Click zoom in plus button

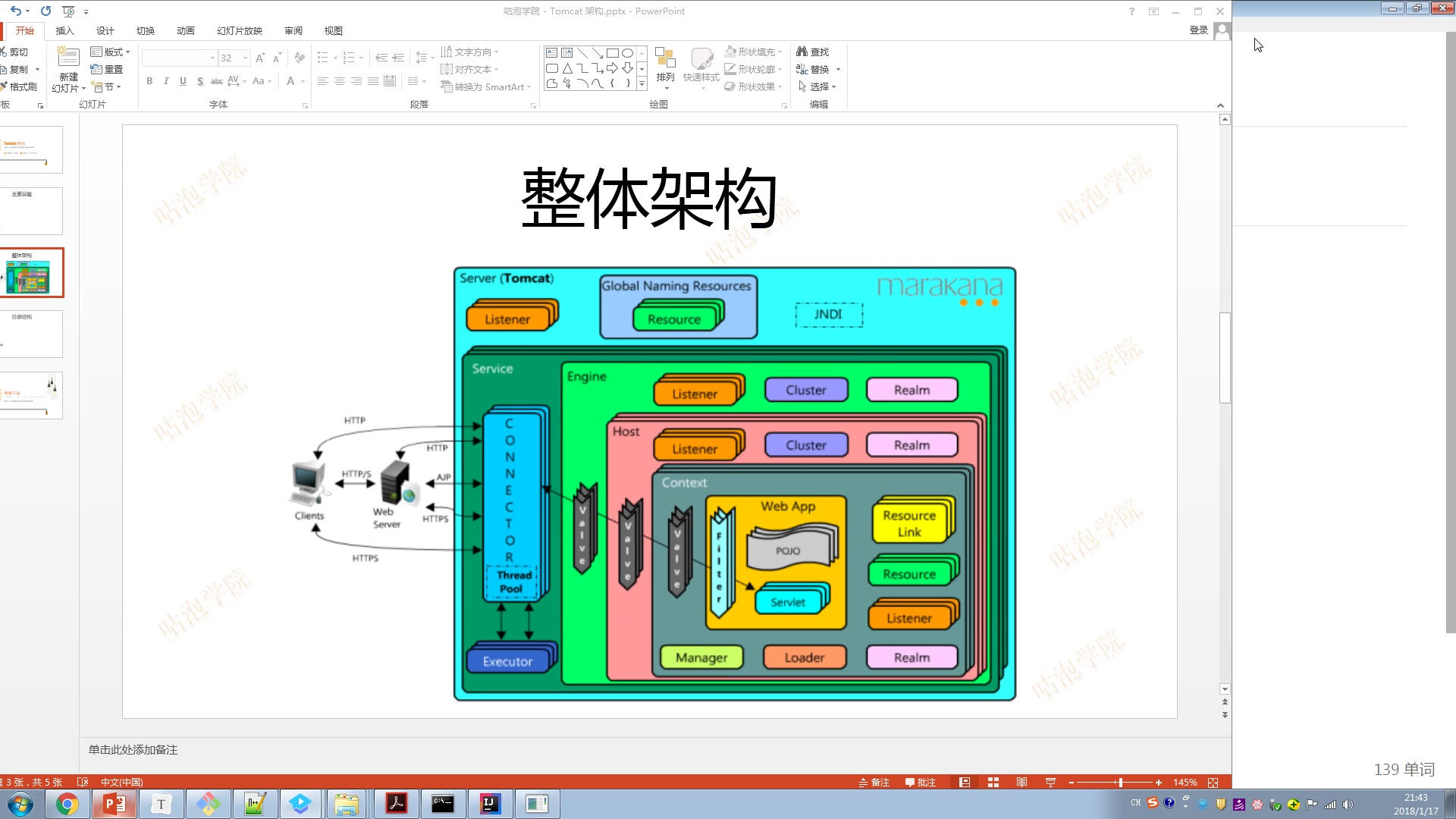point(1159,783)
